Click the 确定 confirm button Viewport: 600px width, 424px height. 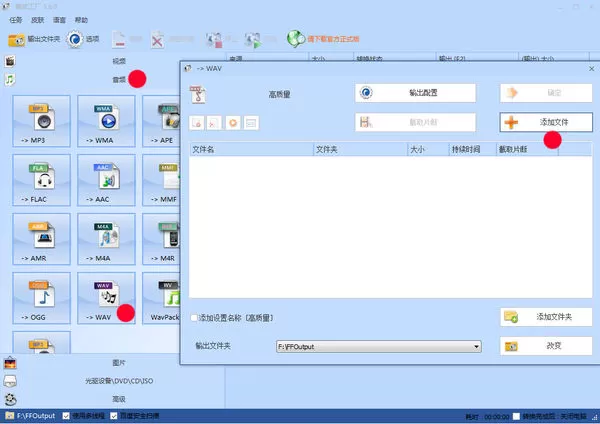coord(546,93)
